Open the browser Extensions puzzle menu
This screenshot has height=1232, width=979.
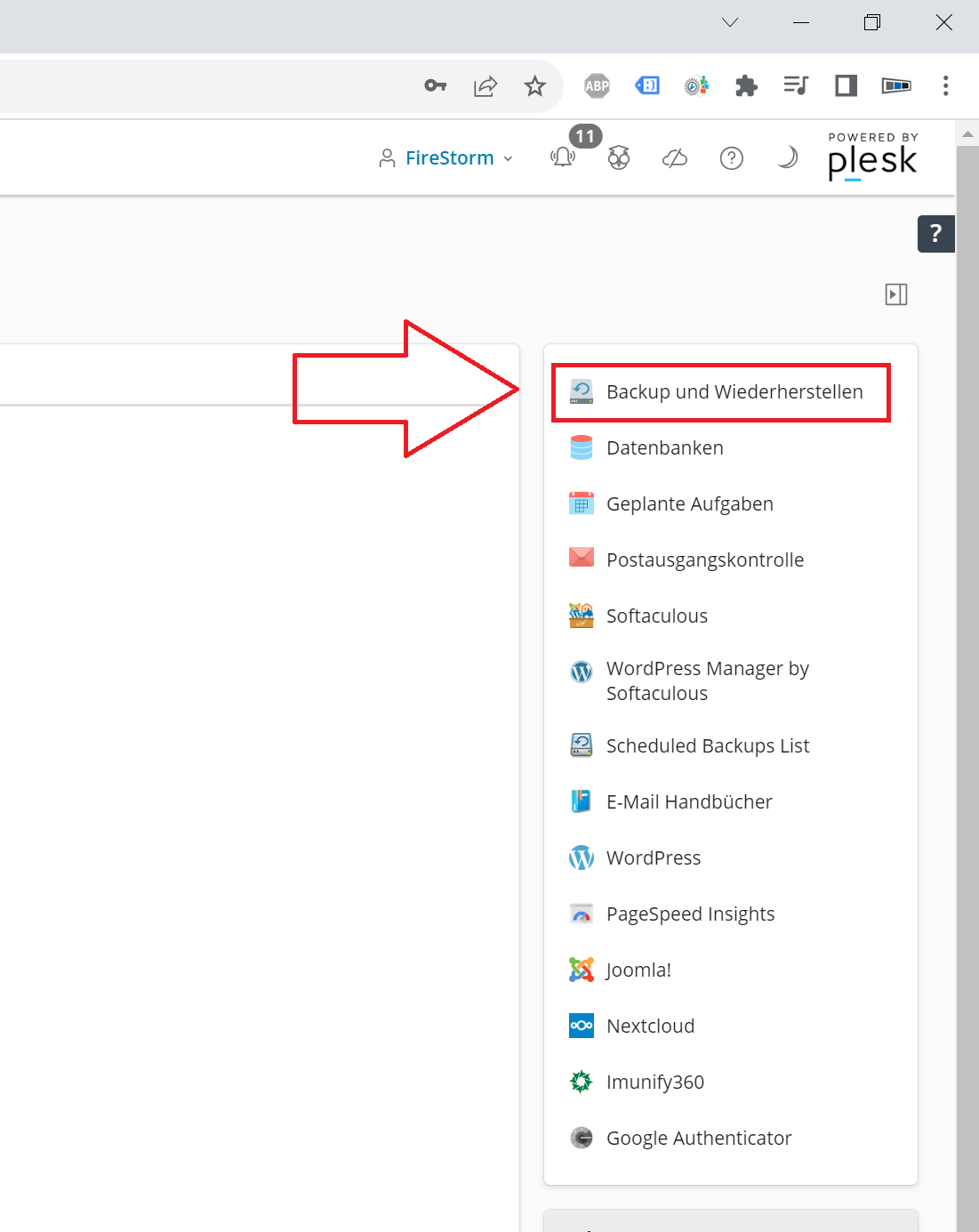tap(746, 85)
